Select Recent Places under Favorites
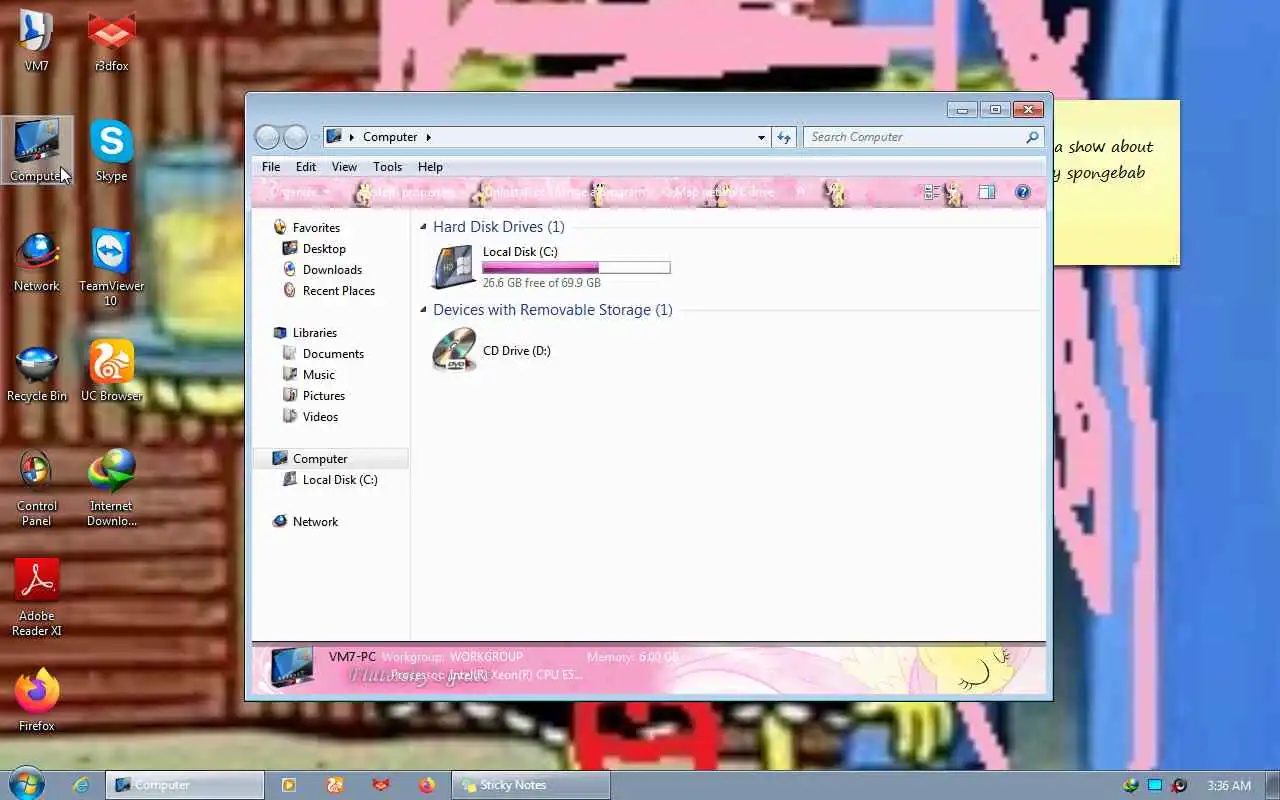The height and width of the screenshot is (800, 1280). [x=338, y=290]
